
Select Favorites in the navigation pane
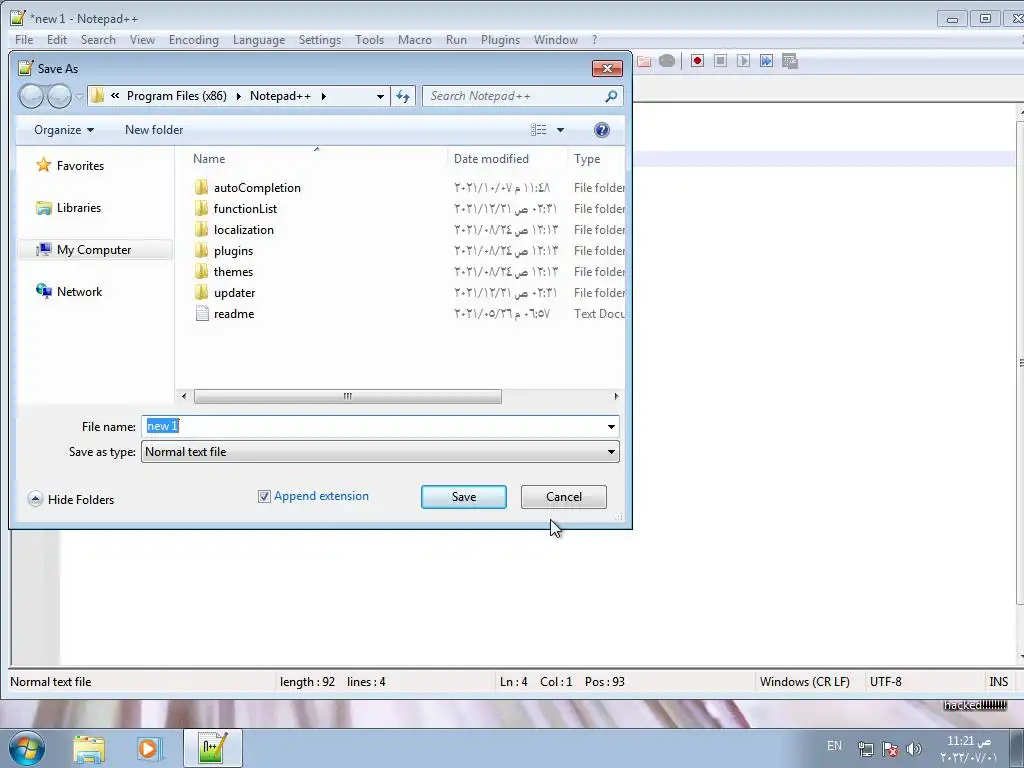80,166
